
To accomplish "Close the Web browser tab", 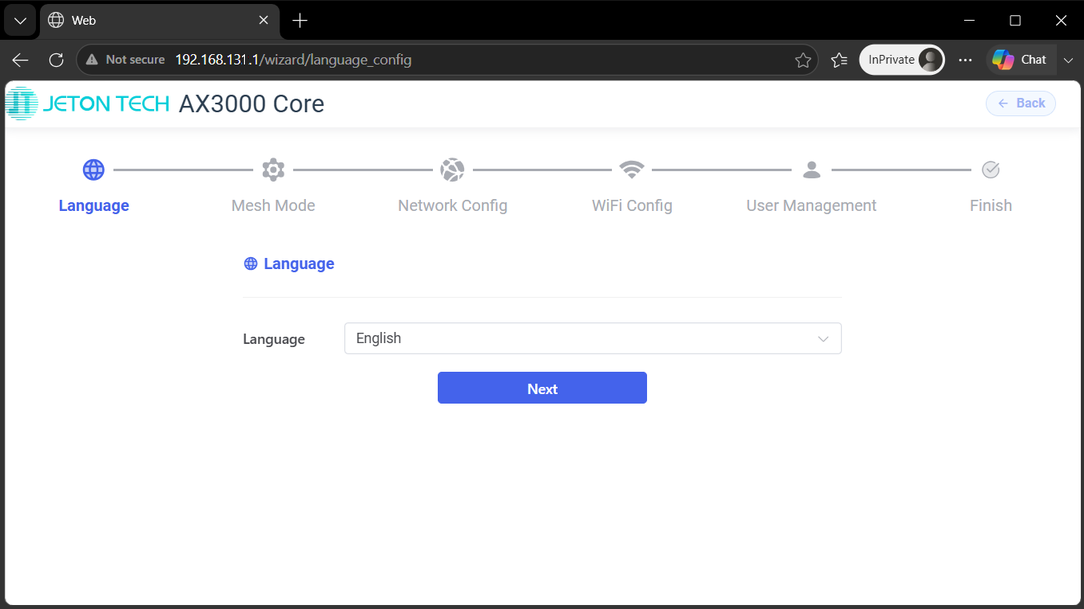I will pyautogui.click(x=263, y=21).
